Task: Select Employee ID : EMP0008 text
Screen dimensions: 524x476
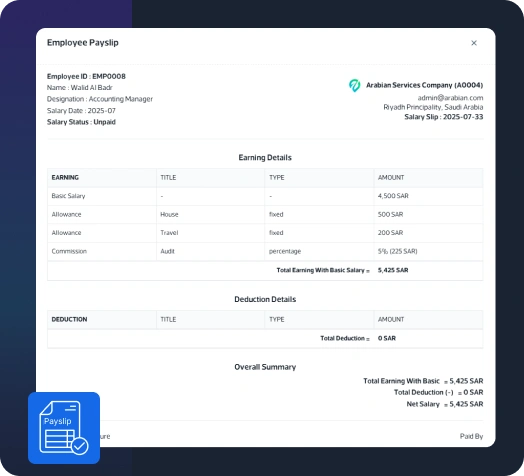Action: tap(86, 76)
